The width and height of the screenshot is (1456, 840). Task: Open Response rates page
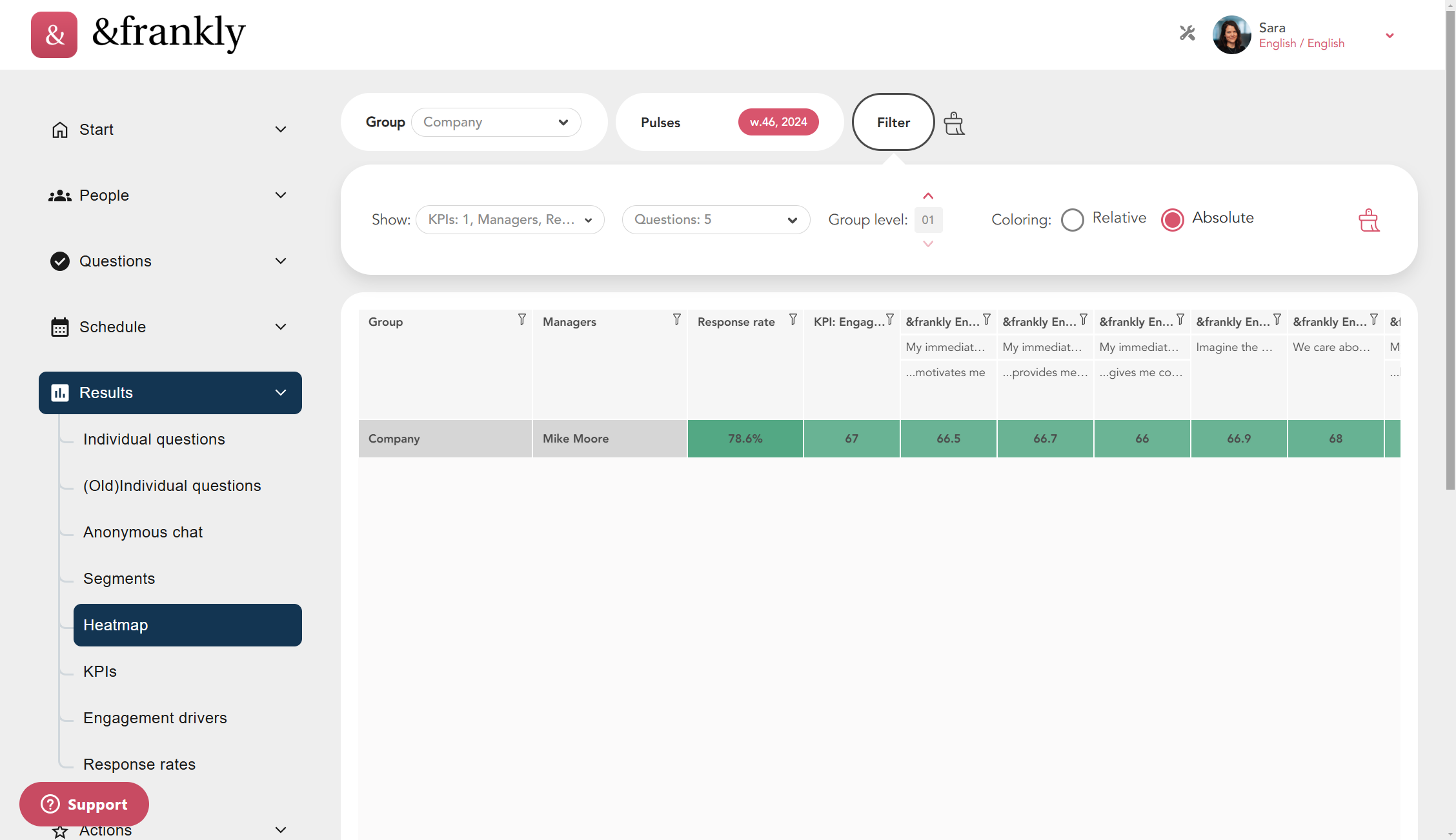point(139,765)
